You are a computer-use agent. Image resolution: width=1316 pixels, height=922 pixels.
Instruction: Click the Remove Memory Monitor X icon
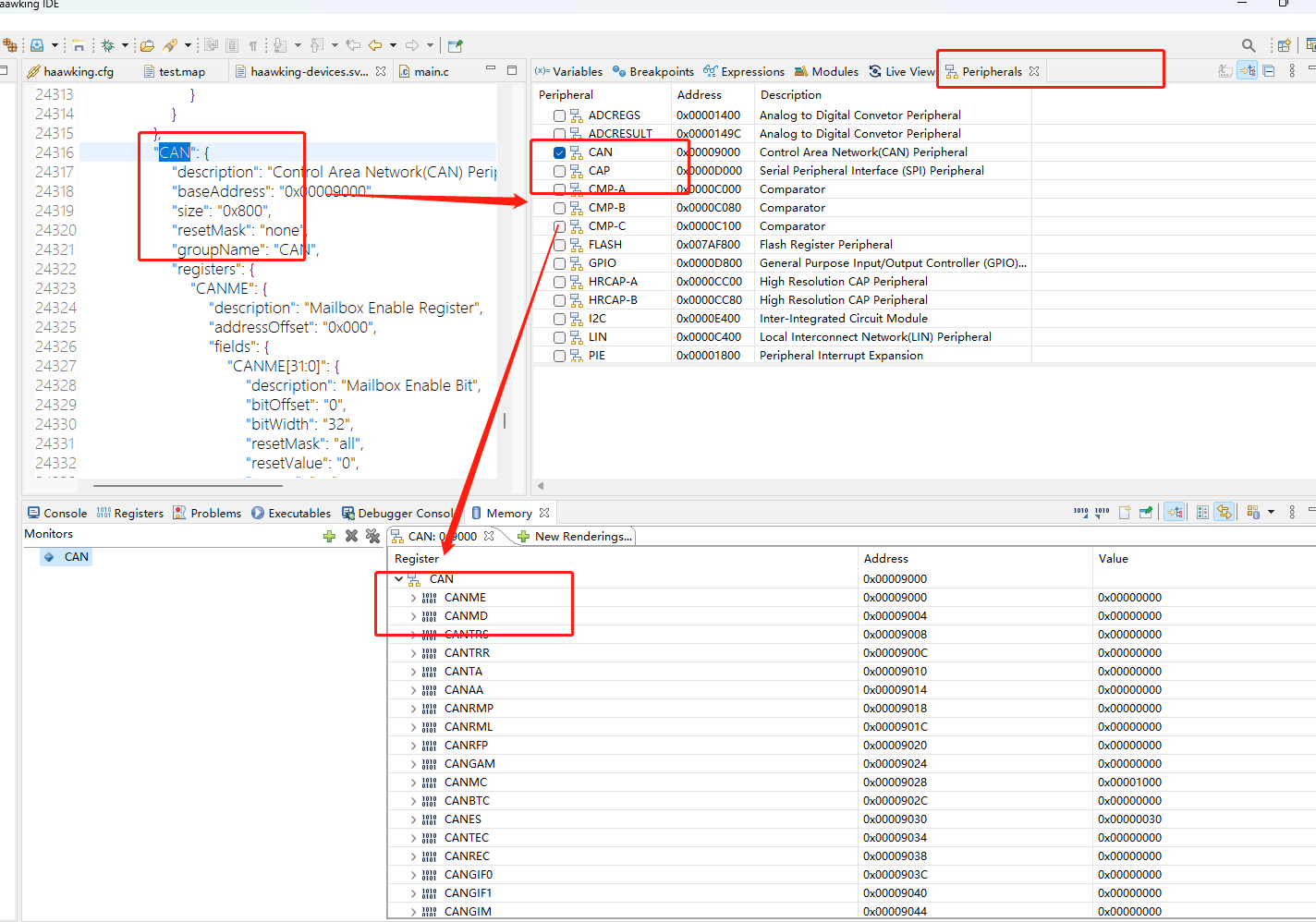(x=351, y=536)
